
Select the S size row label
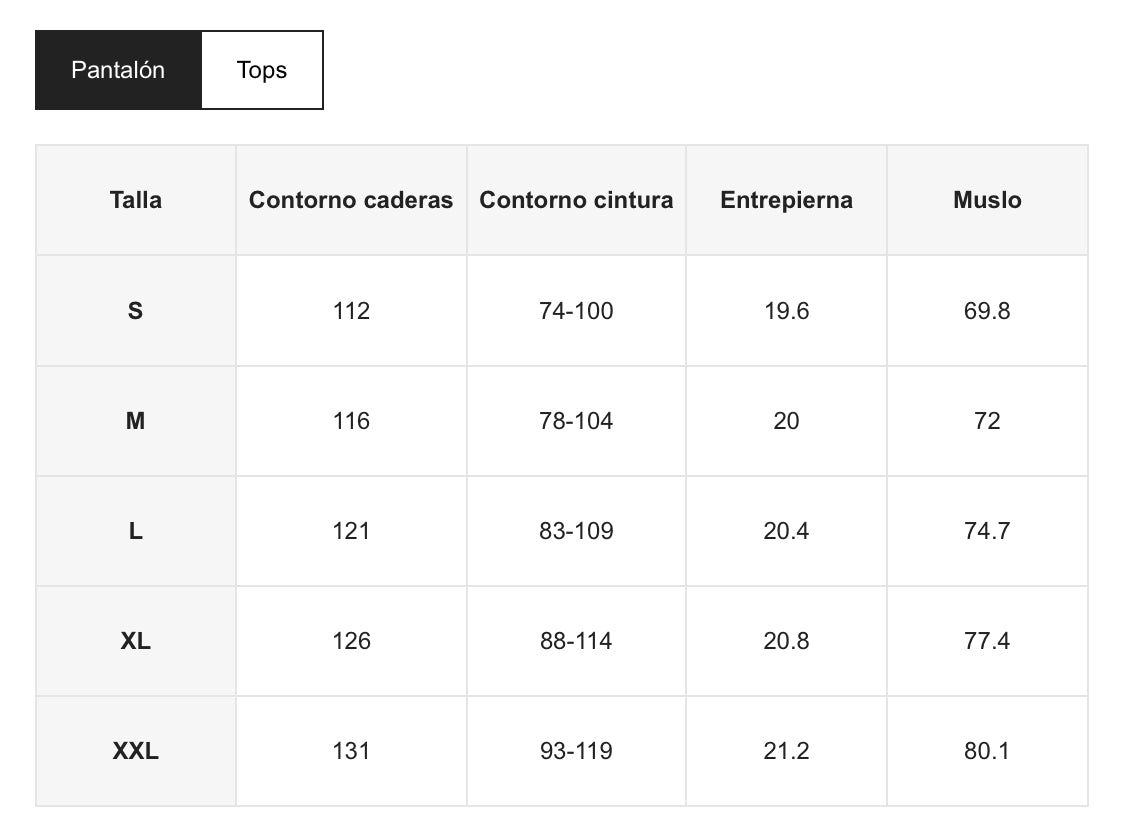point(136,311)
